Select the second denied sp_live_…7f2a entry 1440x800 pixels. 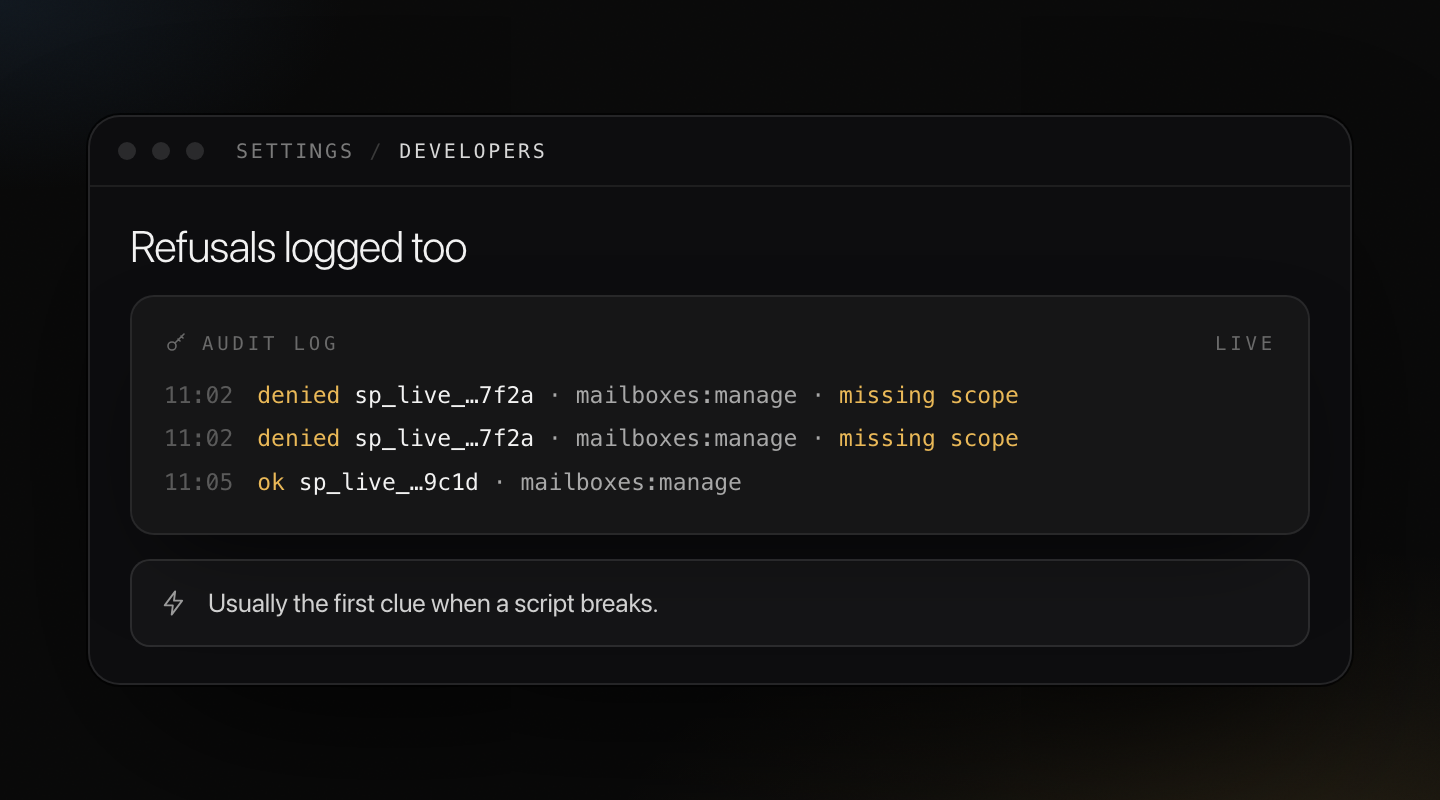pos(591,438)
